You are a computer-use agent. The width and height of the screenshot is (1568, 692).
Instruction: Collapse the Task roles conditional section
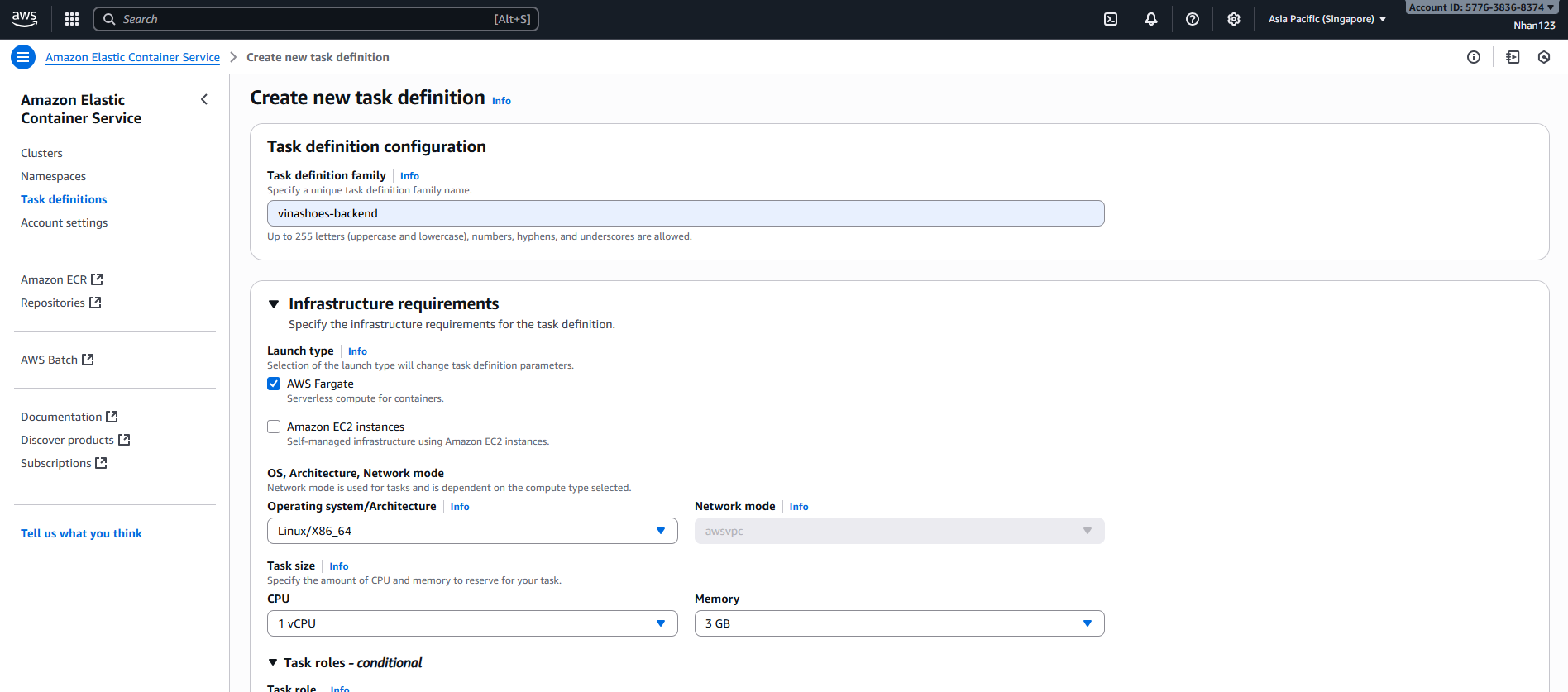pyautogui.click(x=273, y=662)
